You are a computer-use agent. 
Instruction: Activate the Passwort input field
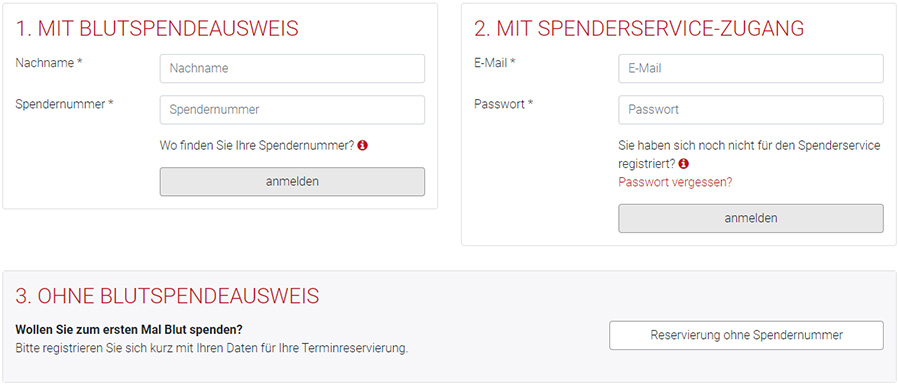751,110
